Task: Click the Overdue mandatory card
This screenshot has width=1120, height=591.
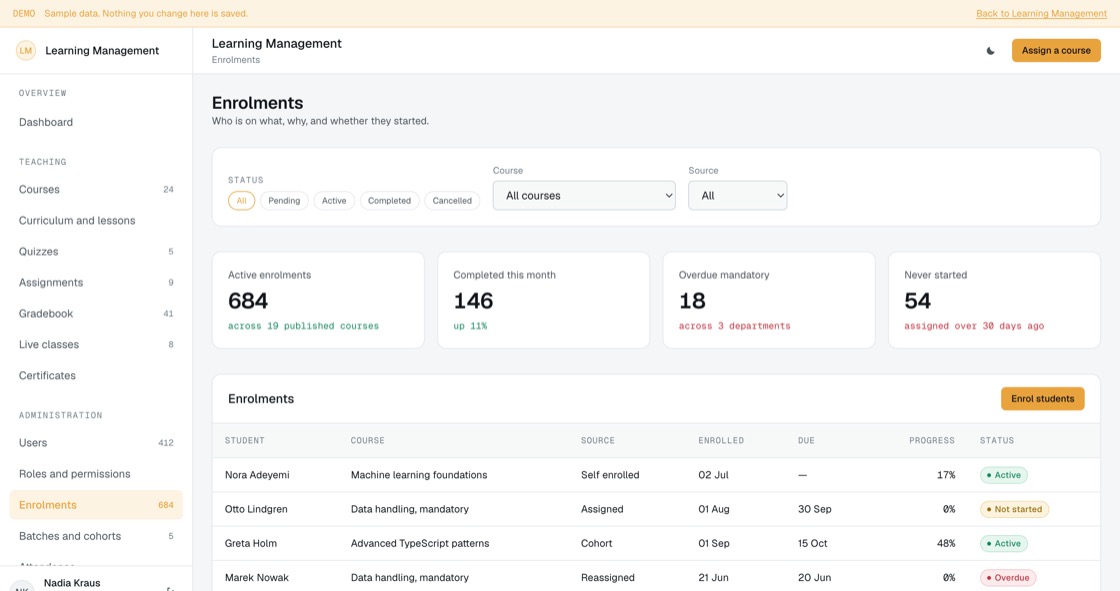Action: click(769, 300)
